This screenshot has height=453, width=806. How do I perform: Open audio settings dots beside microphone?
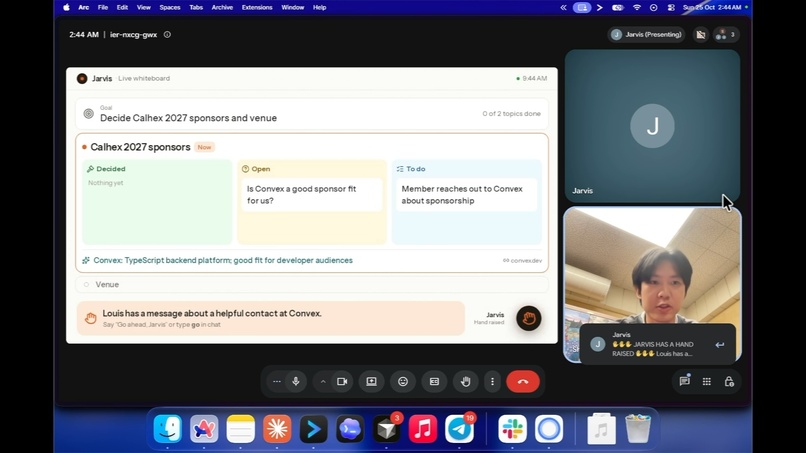(x=277, y=382)
